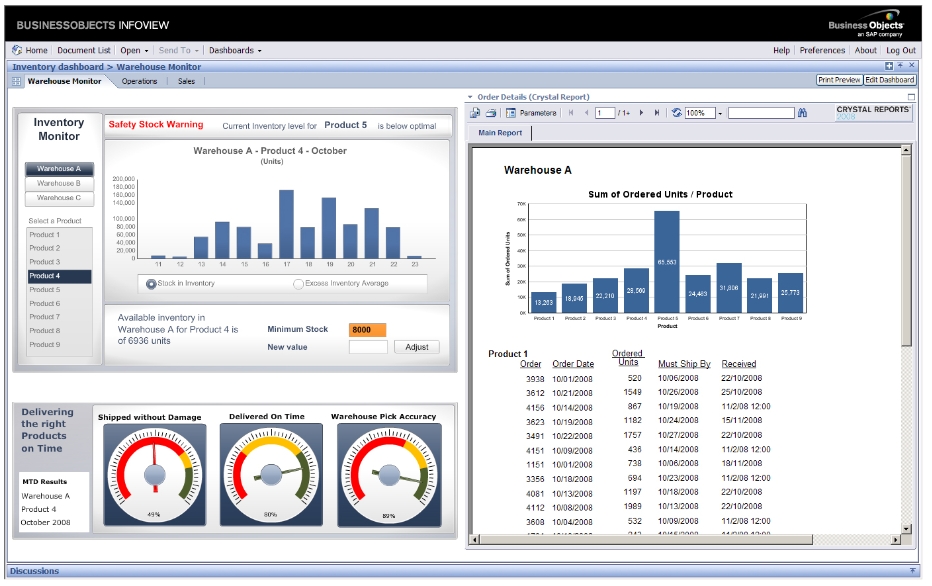Select the Main Report tab
Image resolution: width=932 pixels, height=586 pixels.
tap(500, 133)
